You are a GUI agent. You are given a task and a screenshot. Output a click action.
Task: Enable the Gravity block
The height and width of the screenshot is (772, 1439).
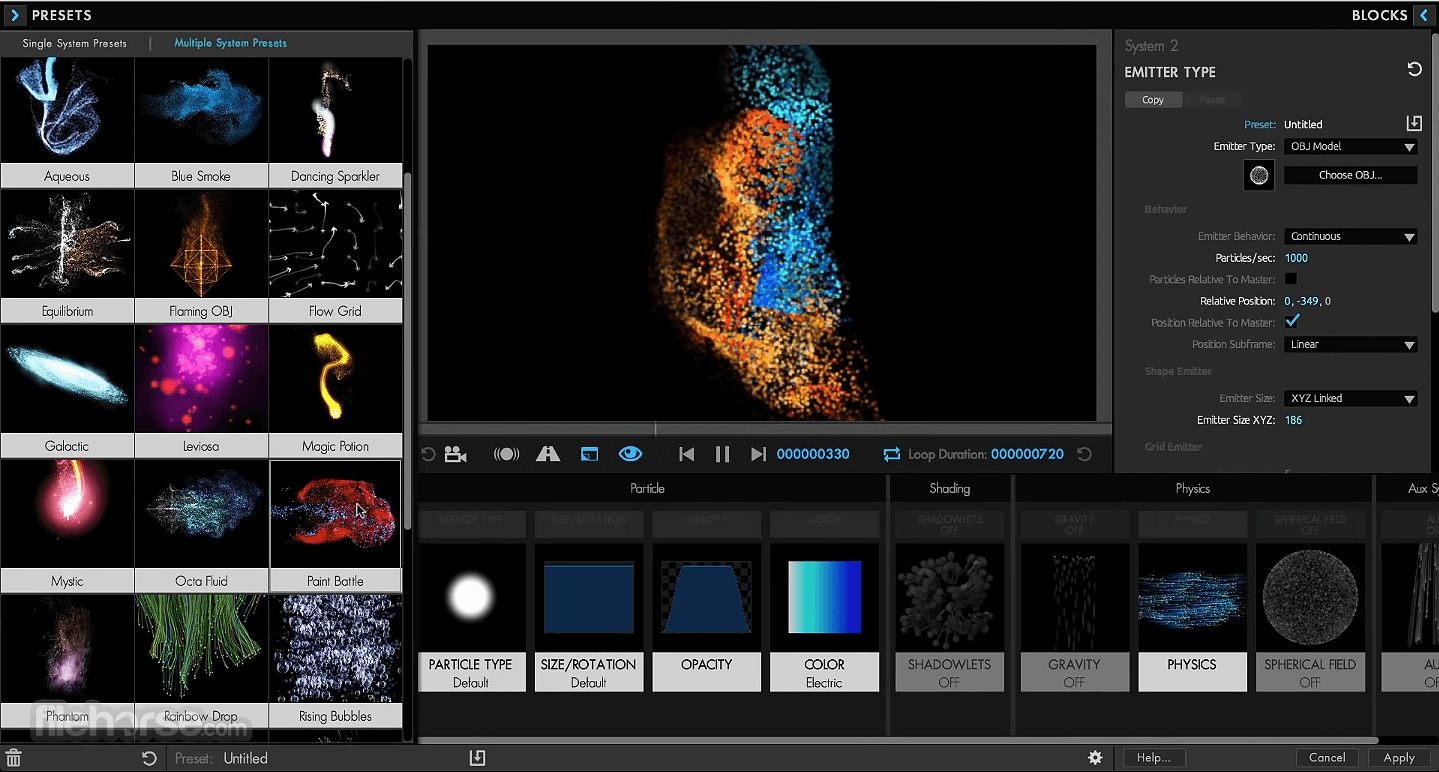point(1074,617)
